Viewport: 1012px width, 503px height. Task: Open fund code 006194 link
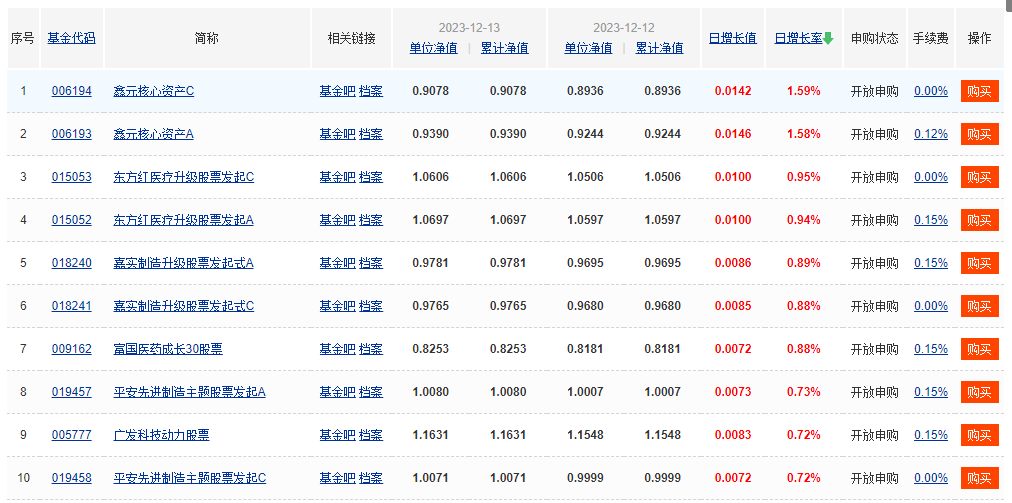(72, 91)
